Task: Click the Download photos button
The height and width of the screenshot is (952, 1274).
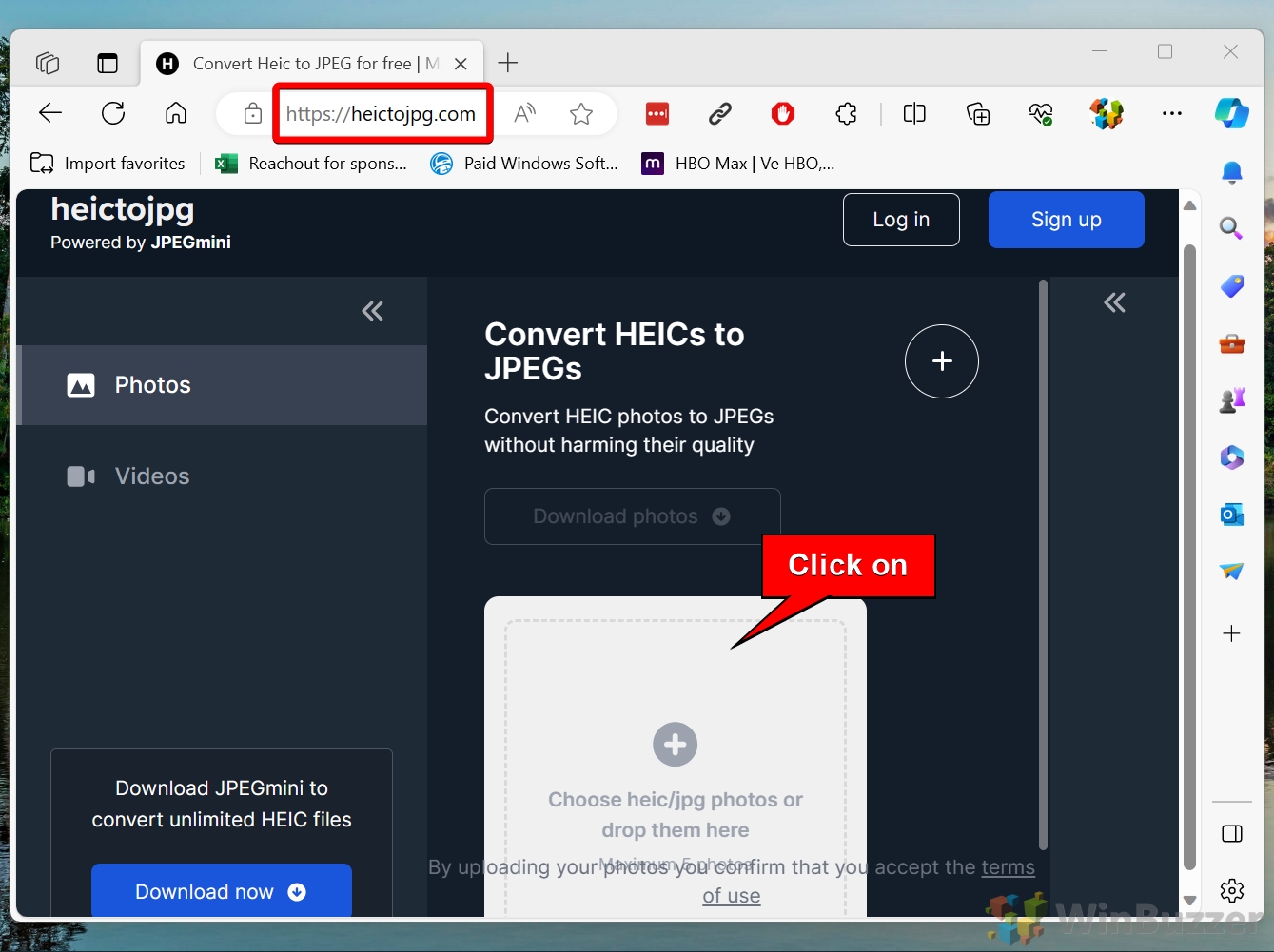Action: 633,516
